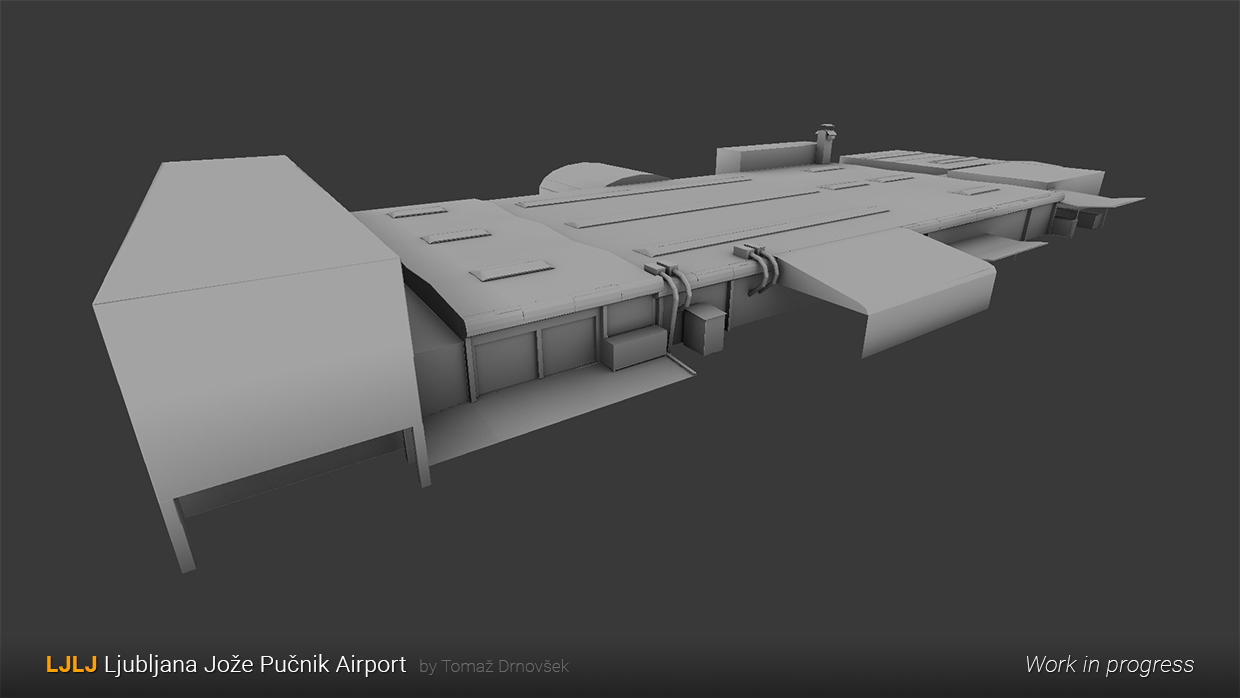Click the Tomaž Drnovšek author credit
Image resolution: width=1240 pixels, height=698 pixels.
point(494,666)
